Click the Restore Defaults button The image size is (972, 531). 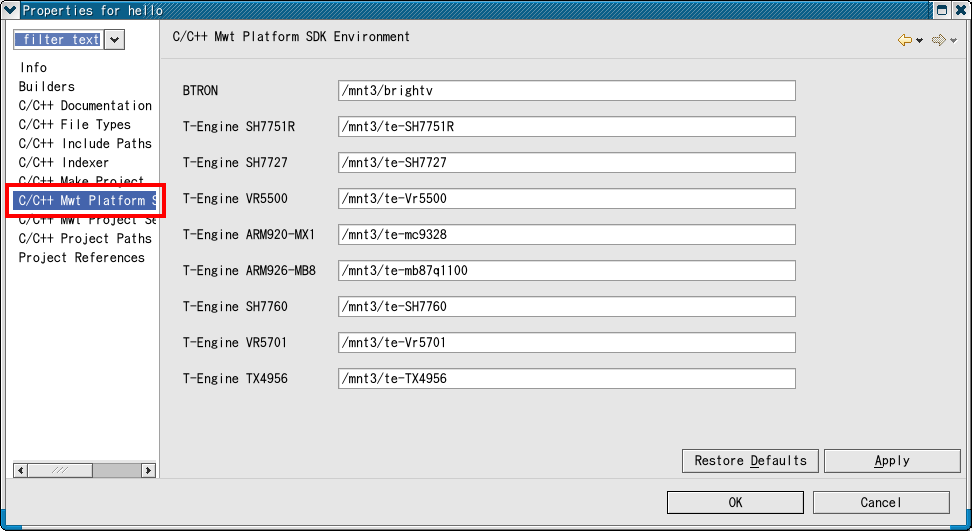[x=750, y=461]
